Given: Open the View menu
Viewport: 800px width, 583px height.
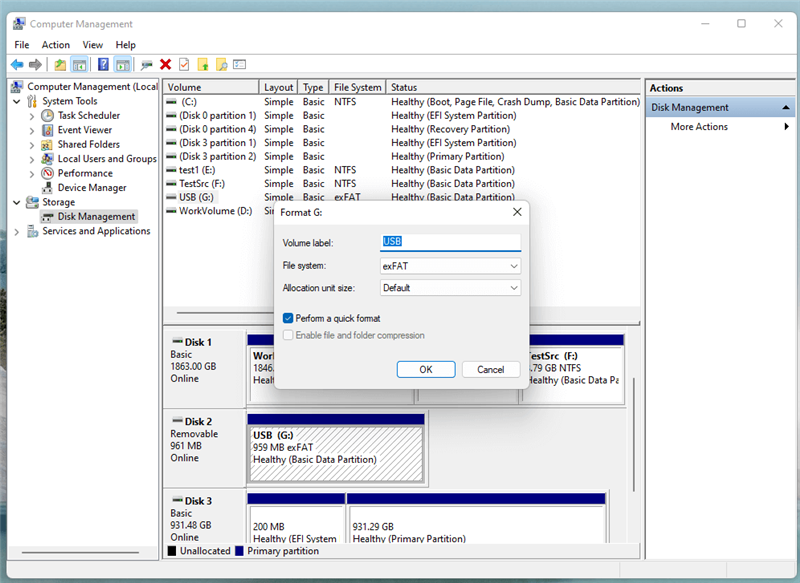Looking at the screenshot, I should point(92,44).
